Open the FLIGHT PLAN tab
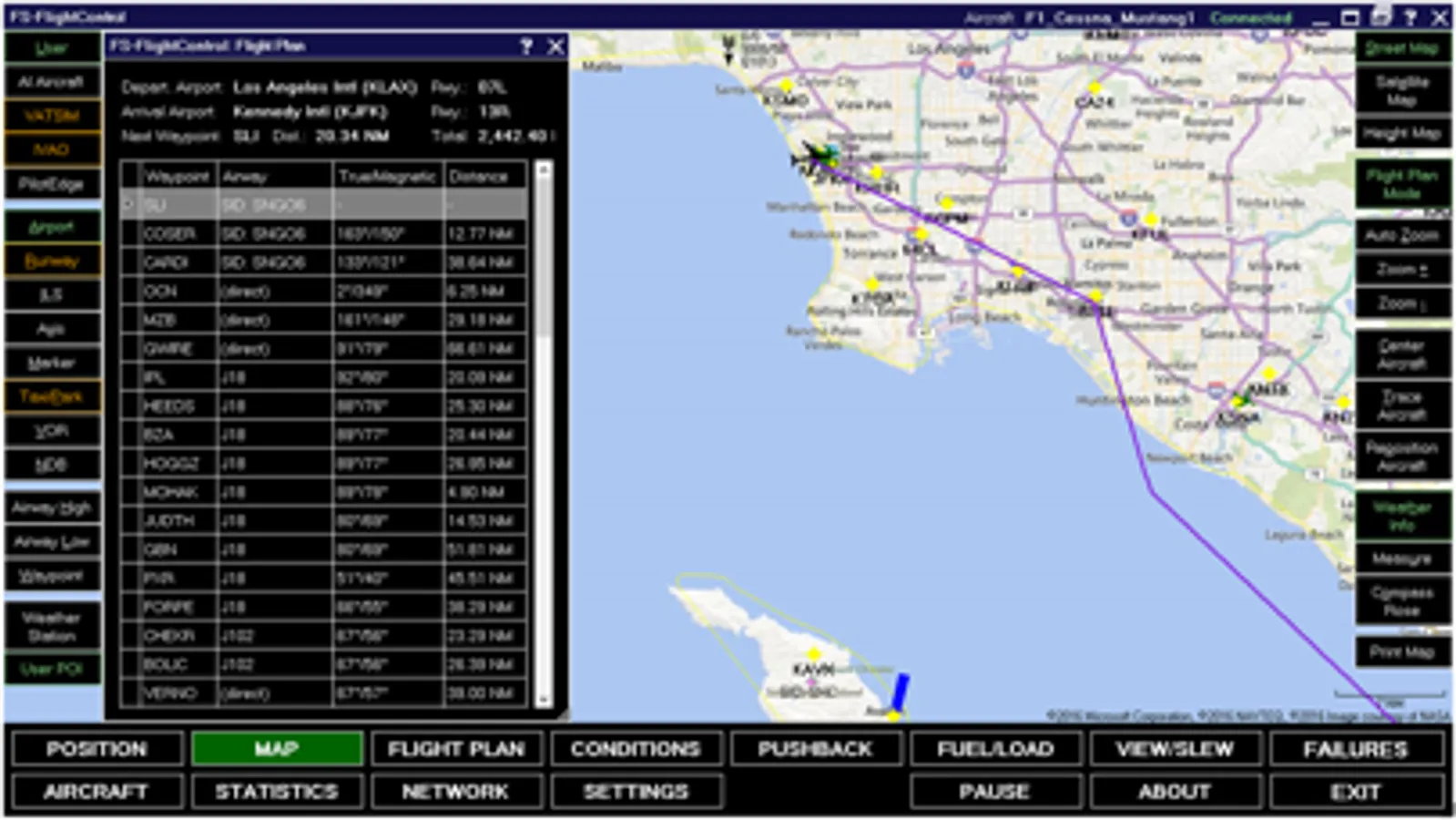 pyautogui.click(x=456, y=749)
